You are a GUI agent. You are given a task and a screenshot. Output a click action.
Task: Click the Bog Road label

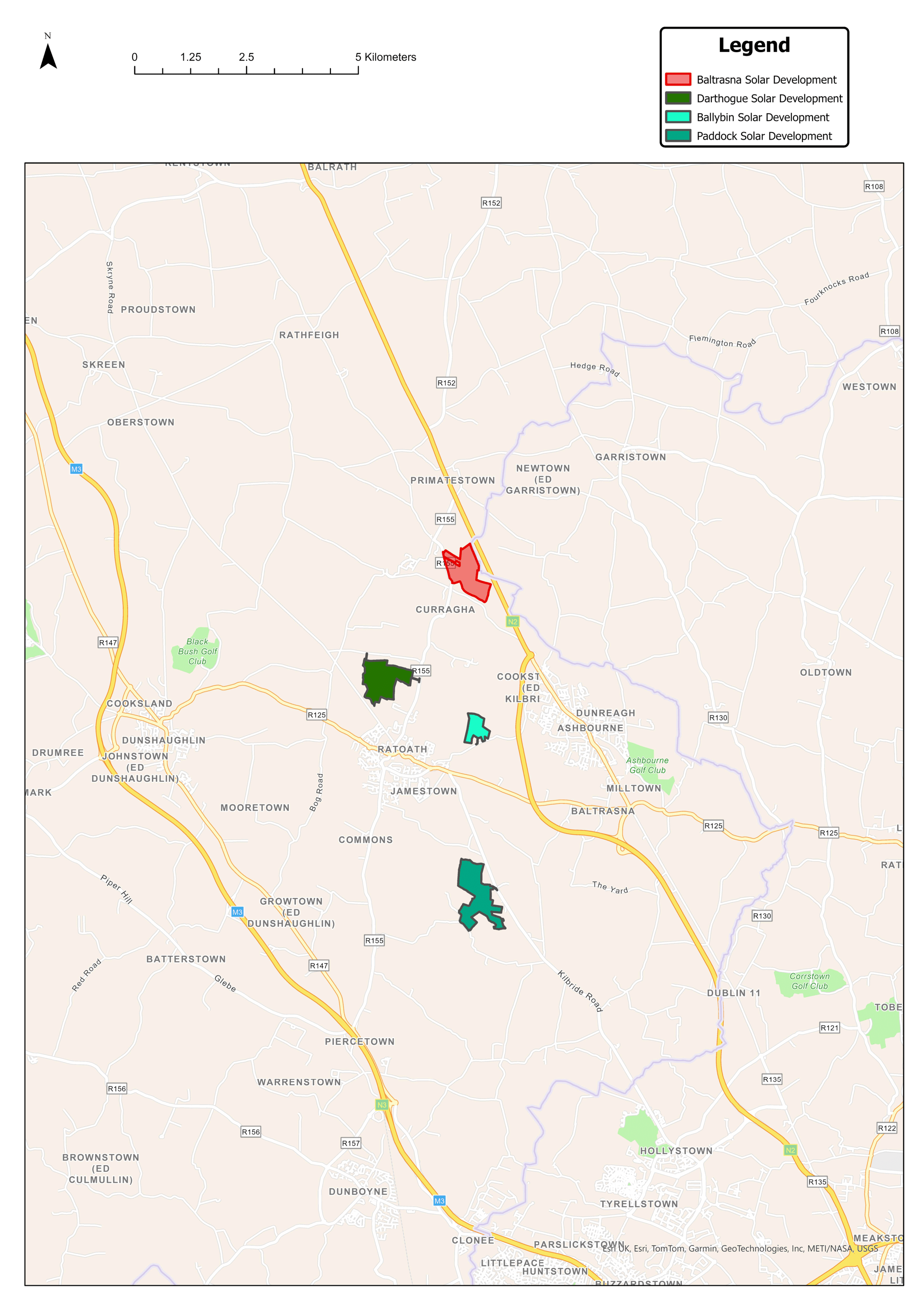click(316, 792)
